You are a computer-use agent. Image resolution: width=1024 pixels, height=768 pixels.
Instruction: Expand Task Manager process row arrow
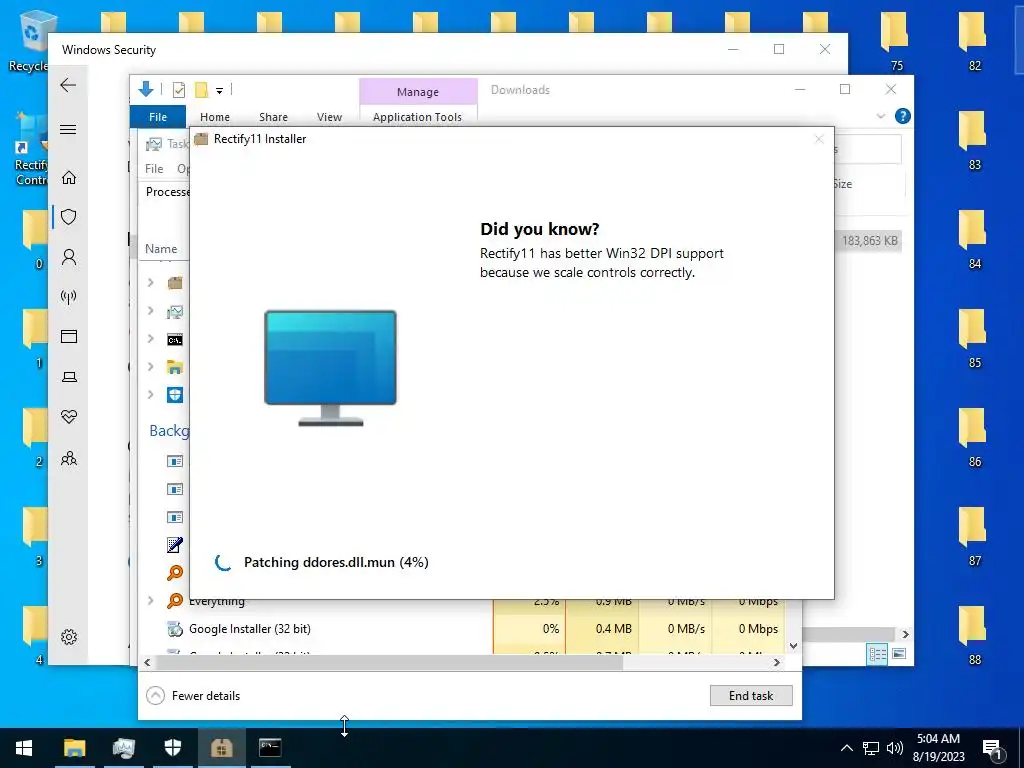pos(151,310)
